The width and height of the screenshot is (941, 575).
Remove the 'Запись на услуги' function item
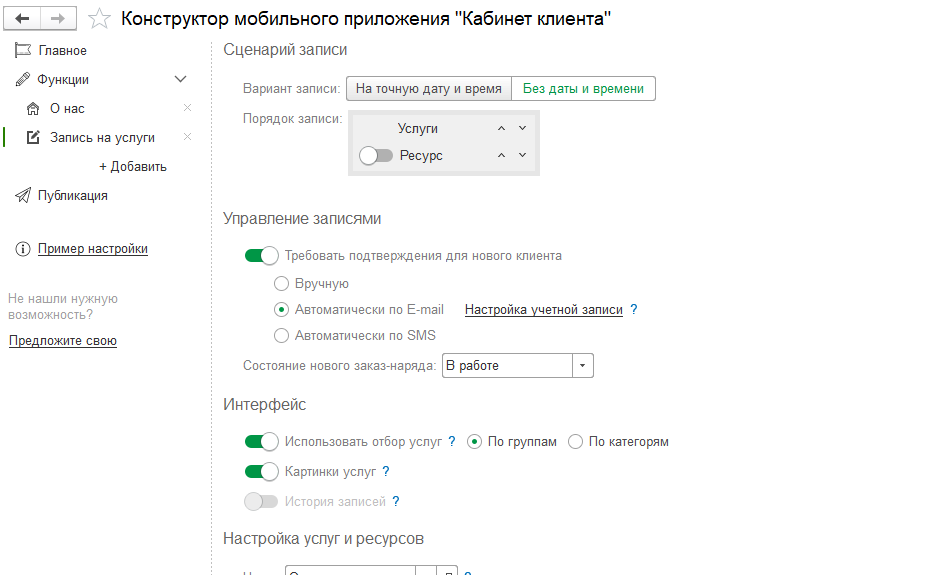pos(187,137)
